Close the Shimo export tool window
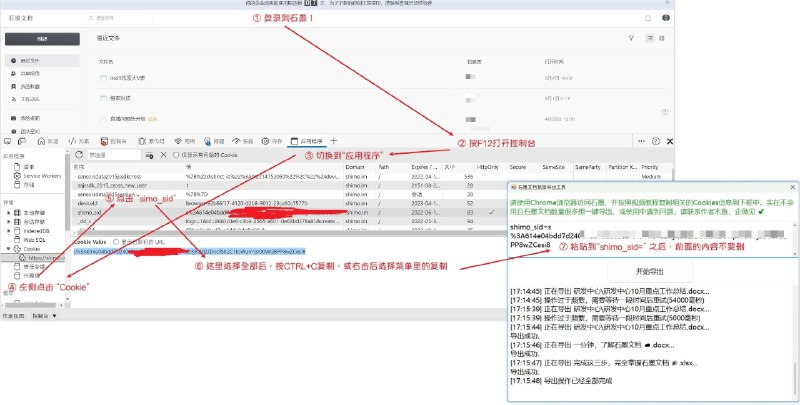Viewport: 800px width, 405px height. (x=792, y=187)
